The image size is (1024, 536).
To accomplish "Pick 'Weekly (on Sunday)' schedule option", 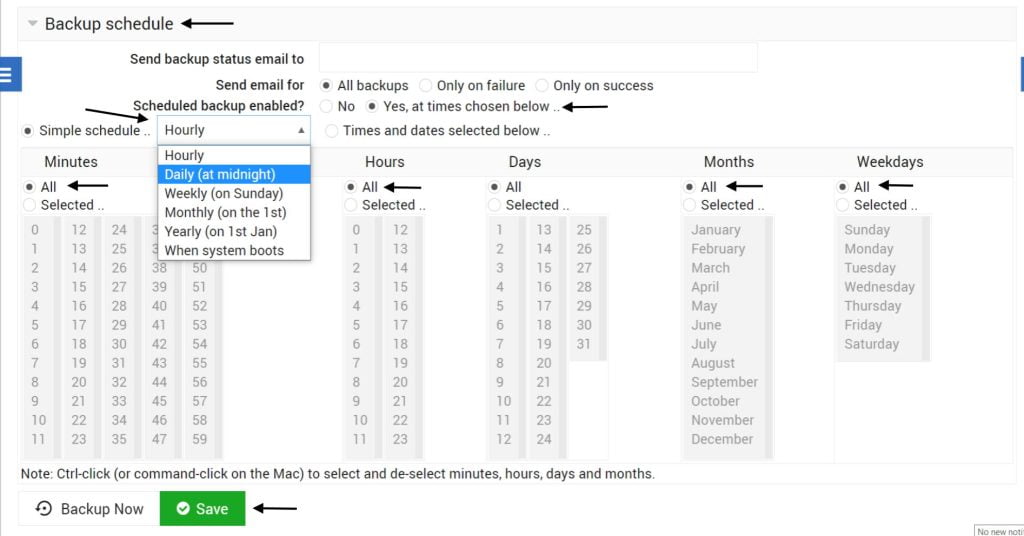I will click(224, 193).
